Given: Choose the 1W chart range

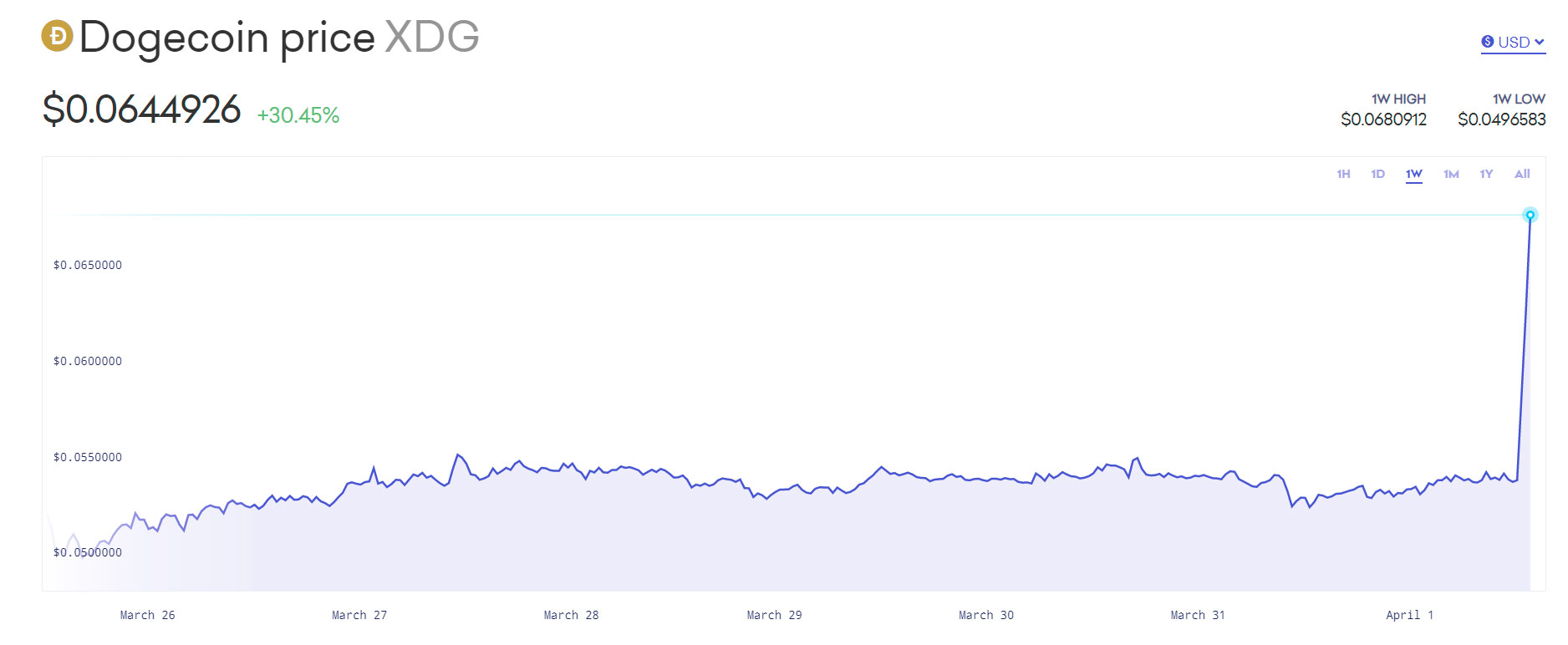Looking at the screenshot, I should click(x=1413, y=174).
